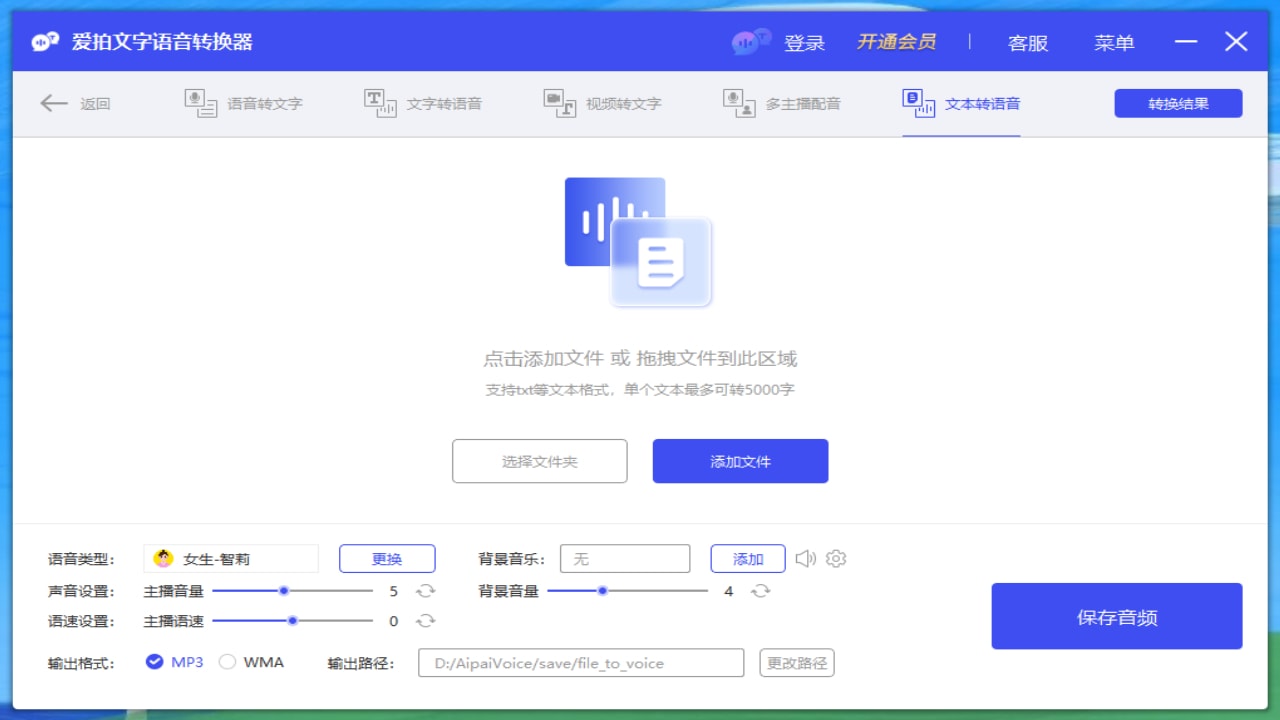Reset the 主播音量 slider with refresh icon

426,591
